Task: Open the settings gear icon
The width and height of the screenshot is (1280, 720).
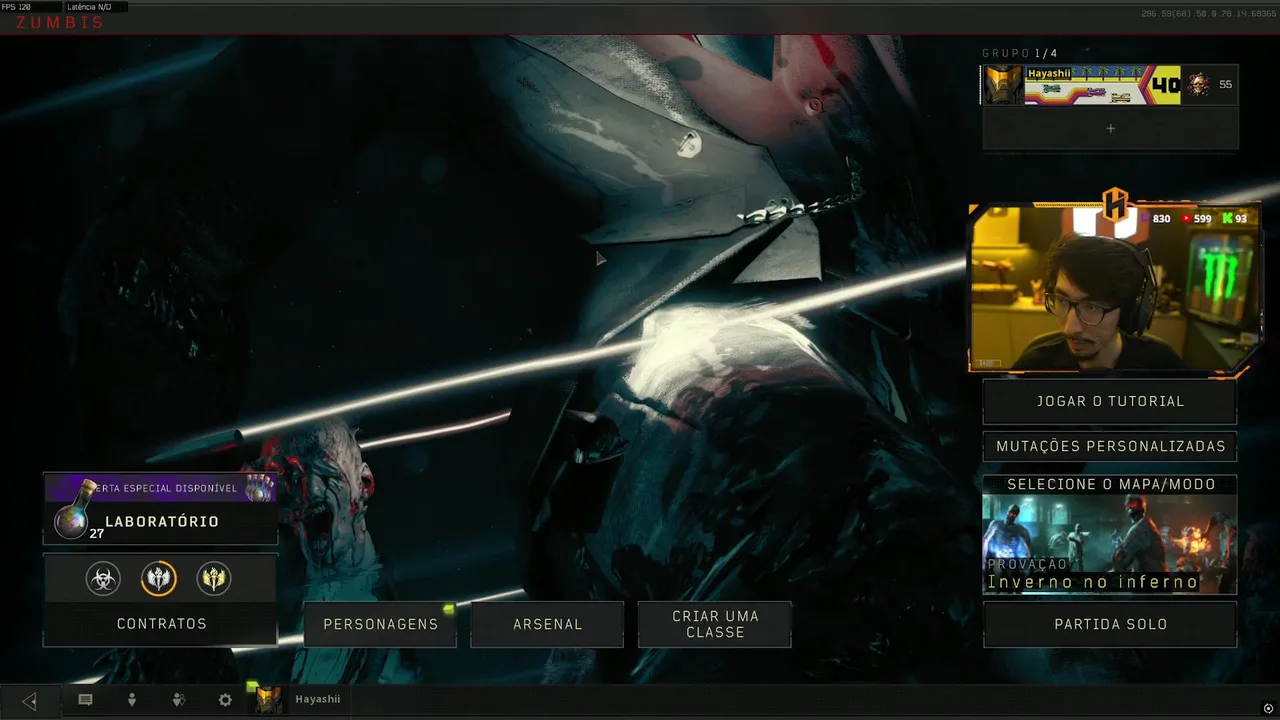Action: pyautogui.click(x=225, y=700)
